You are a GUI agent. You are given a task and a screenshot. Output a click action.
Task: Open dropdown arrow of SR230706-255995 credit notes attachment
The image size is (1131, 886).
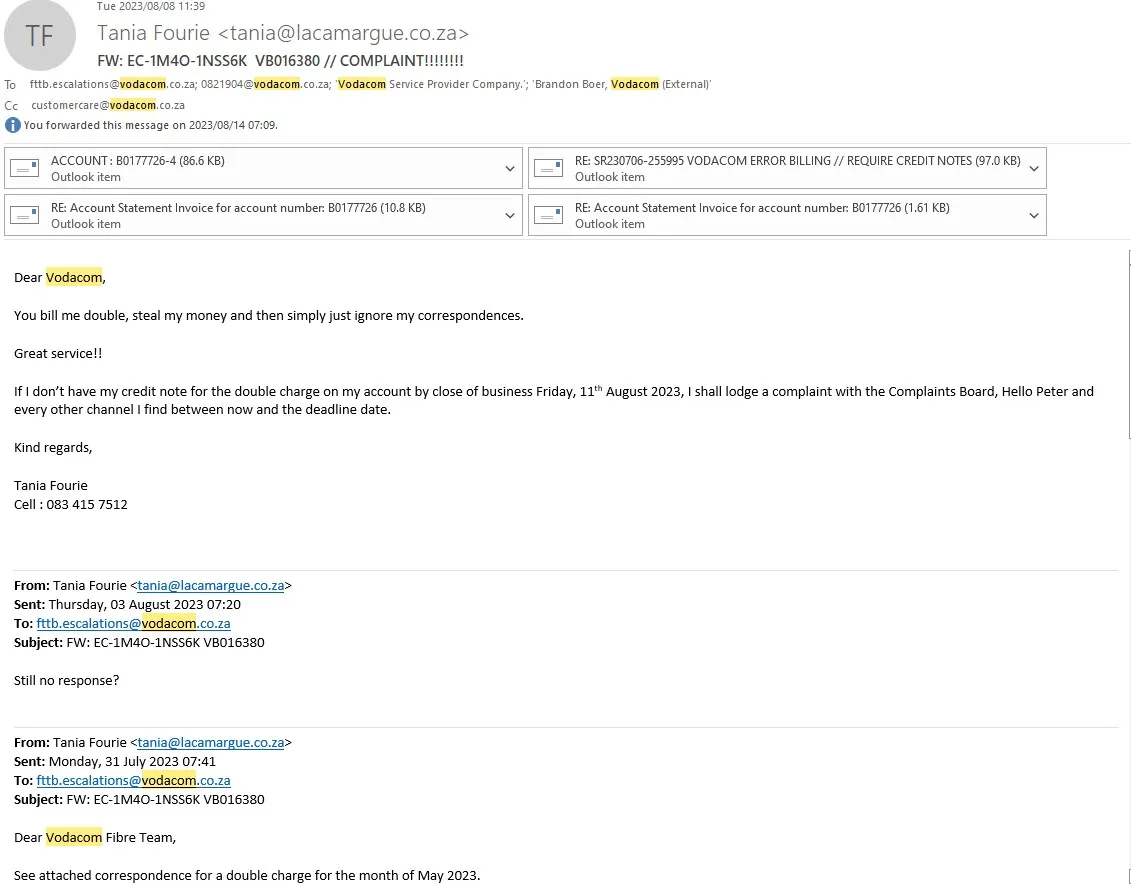coord(1034,169)
